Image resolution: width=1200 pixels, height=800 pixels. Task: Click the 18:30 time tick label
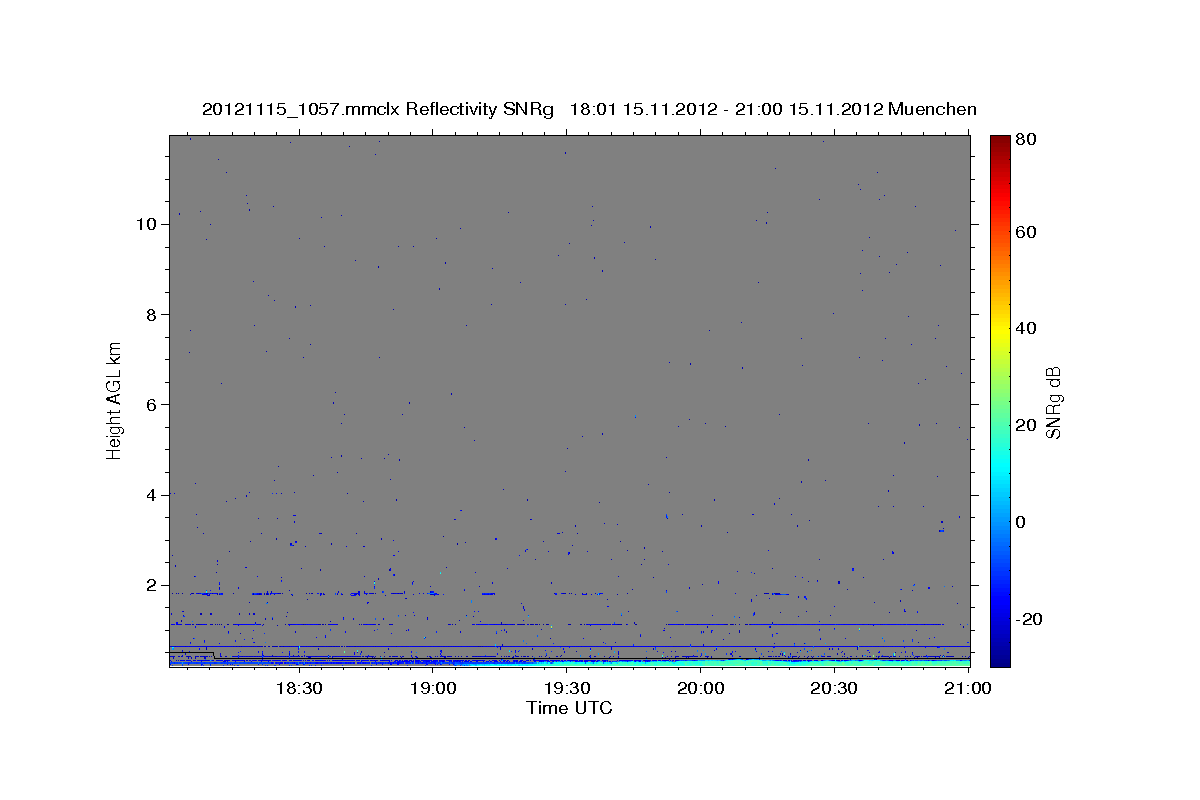point(298,689)
